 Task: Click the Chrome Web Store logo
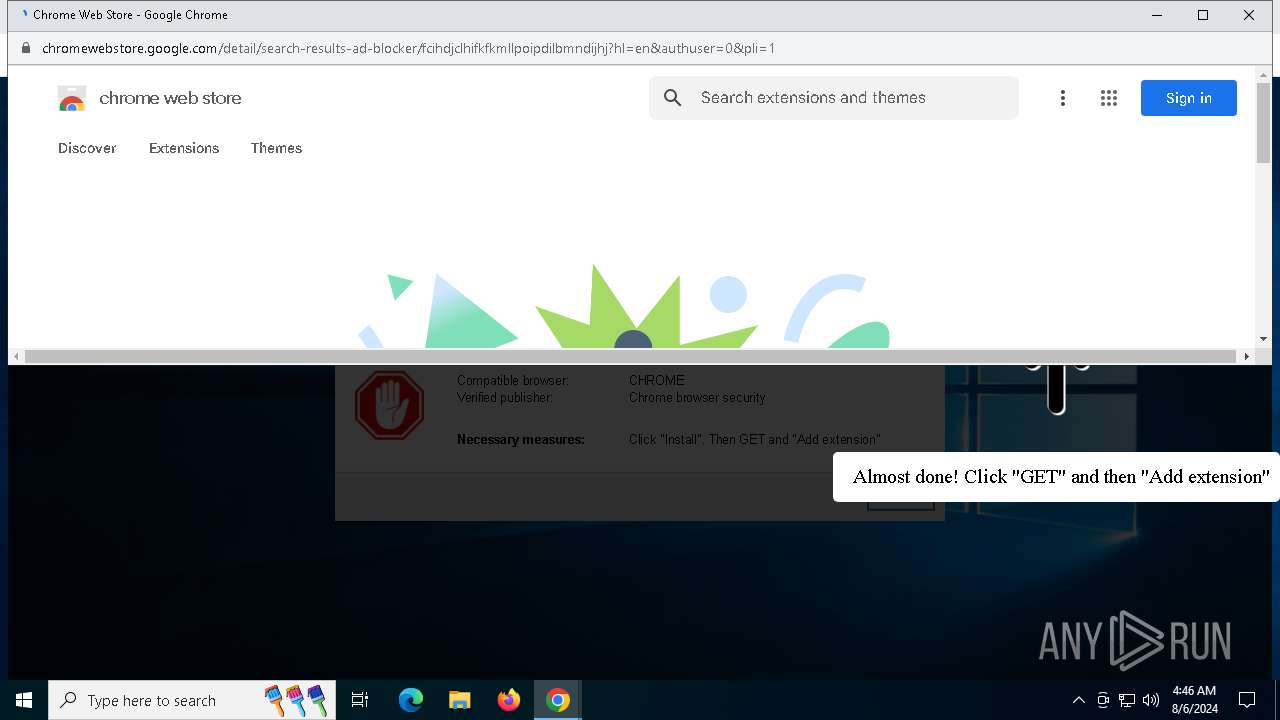[x=72, y=98]
